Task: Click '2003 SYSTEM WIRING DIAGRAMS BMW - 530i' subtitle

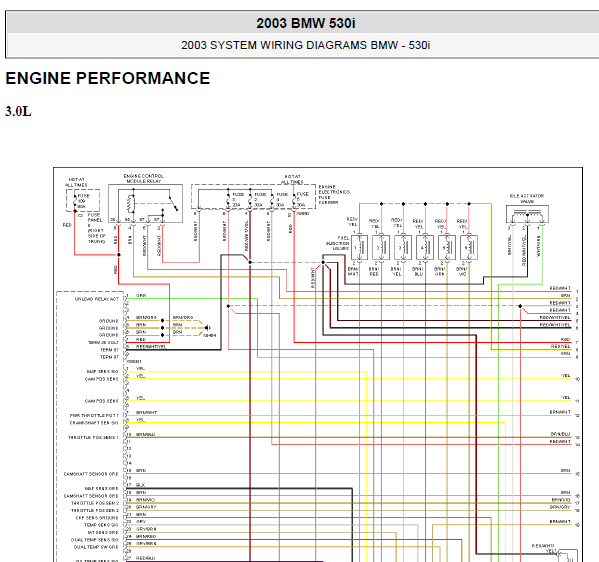Action: (x=306, y=45)
